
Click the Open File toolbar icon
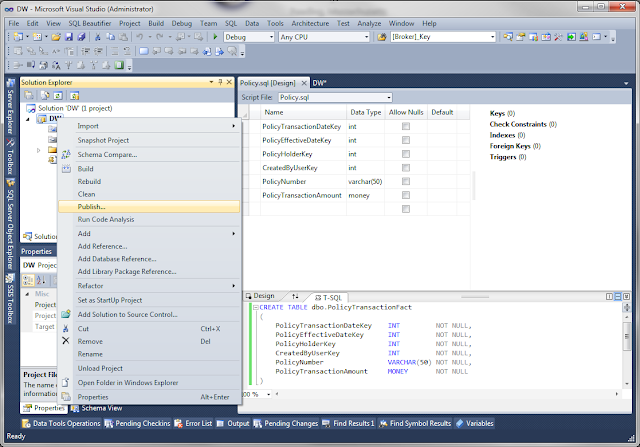(56, 37)
